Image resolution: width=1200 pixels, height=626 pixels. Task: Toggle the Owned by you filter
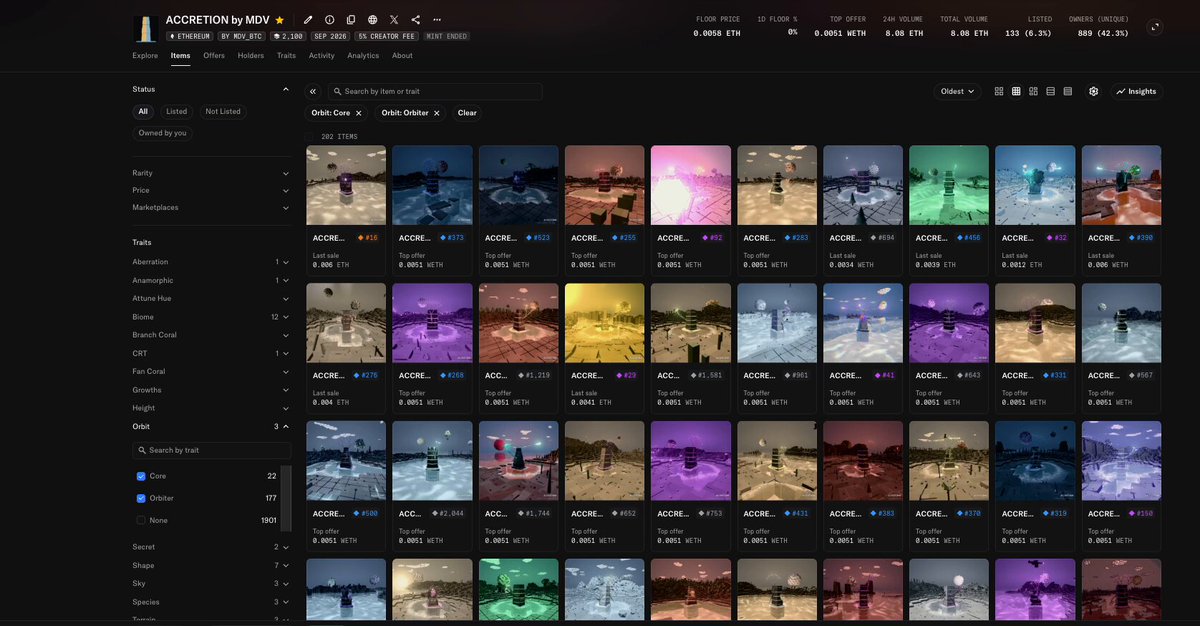[163, 133]
